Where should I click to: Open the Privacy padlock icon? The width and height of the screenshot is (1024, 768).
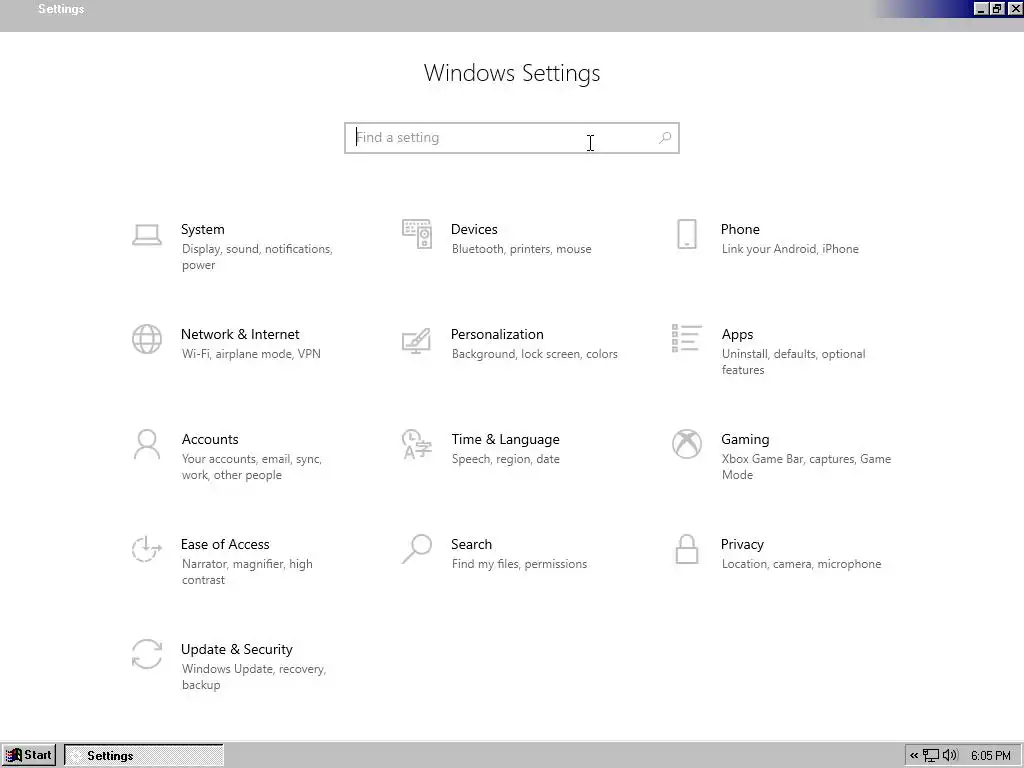pos(687,549)
